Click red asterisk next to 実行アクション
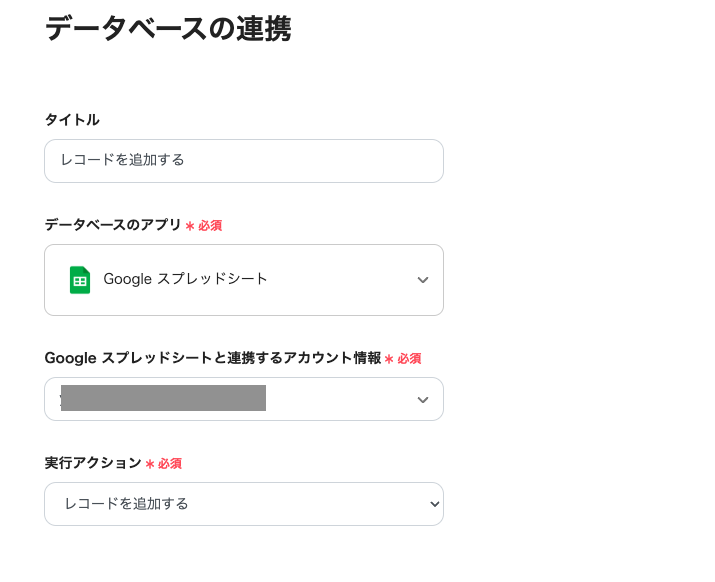Viewport: 715px width, 582px height. pos(150,464)
